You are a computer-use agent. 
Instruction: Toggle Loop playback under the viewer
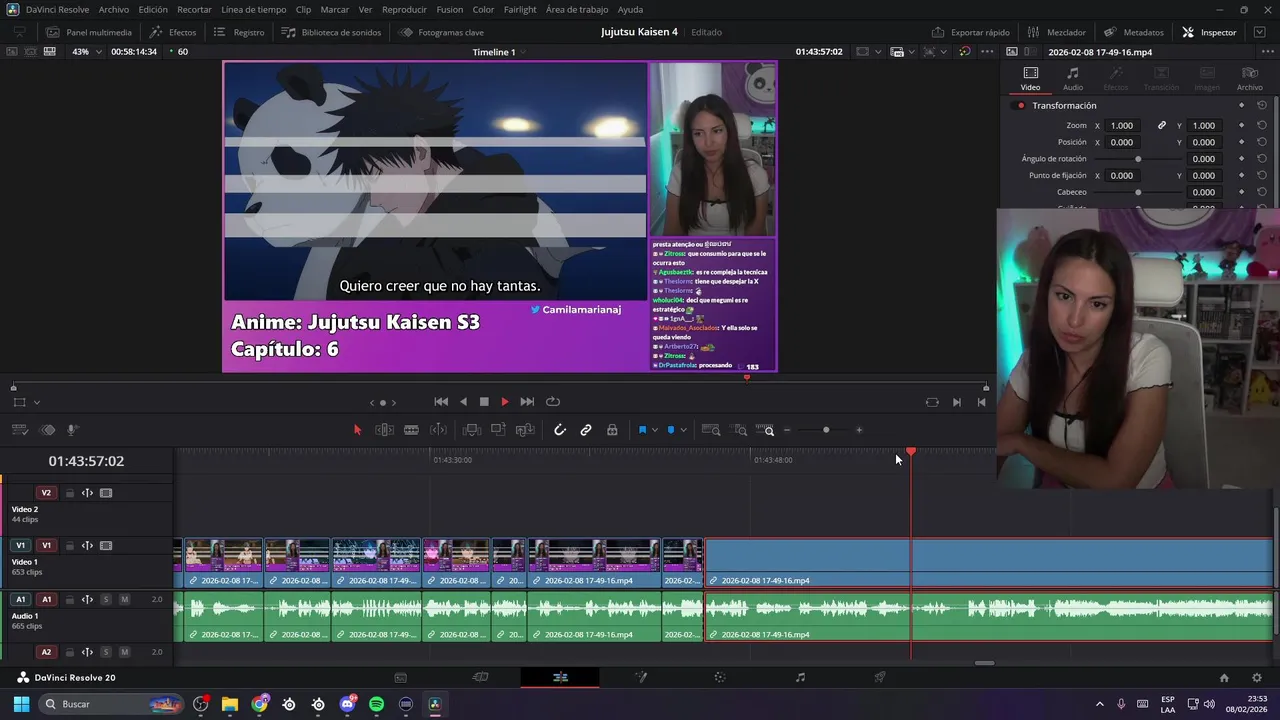point(552,402)
